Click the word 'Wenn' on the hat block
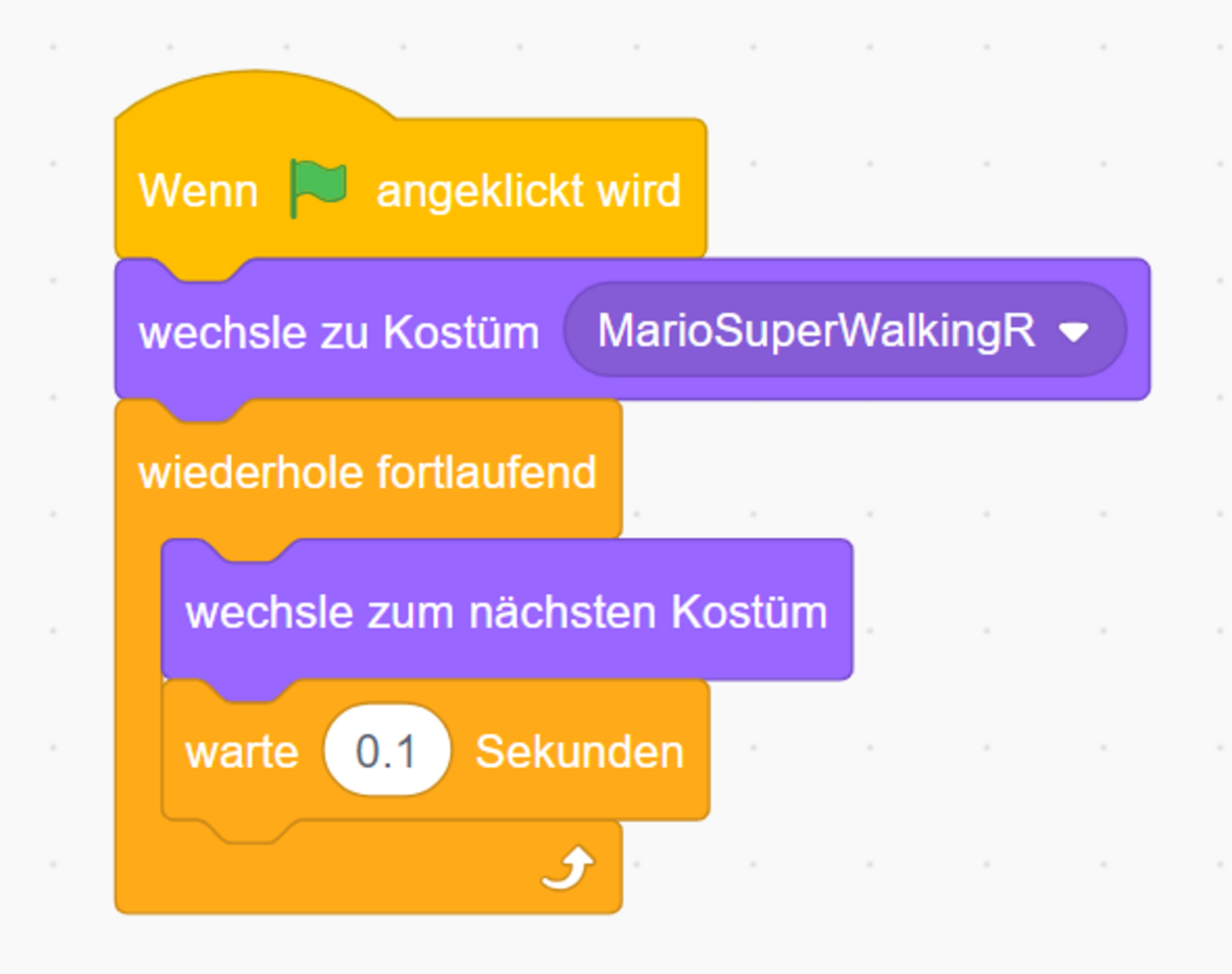The height and width of the screenshot is (974, 1232). pos(198,190)
